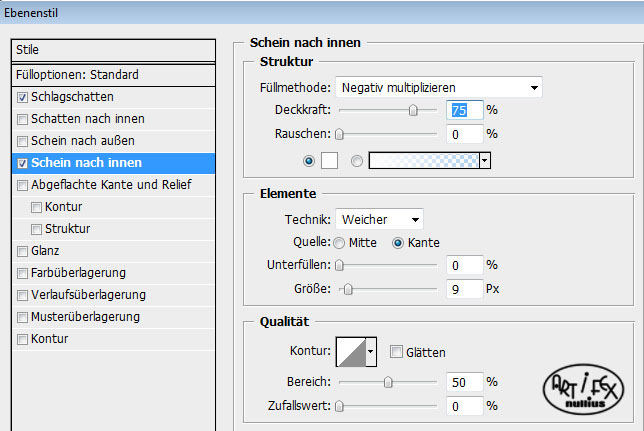Click the white glow color swatch
The image size is (644, 431).
[x=329, y=161]
